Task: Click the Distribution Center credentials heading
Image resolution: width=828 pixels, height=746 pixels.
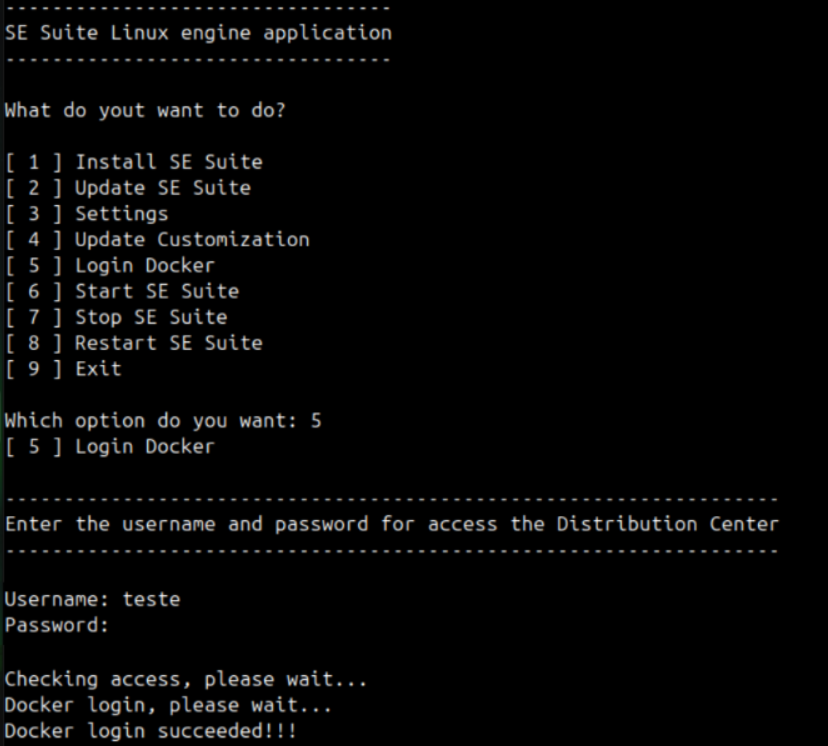Action: 391,524
